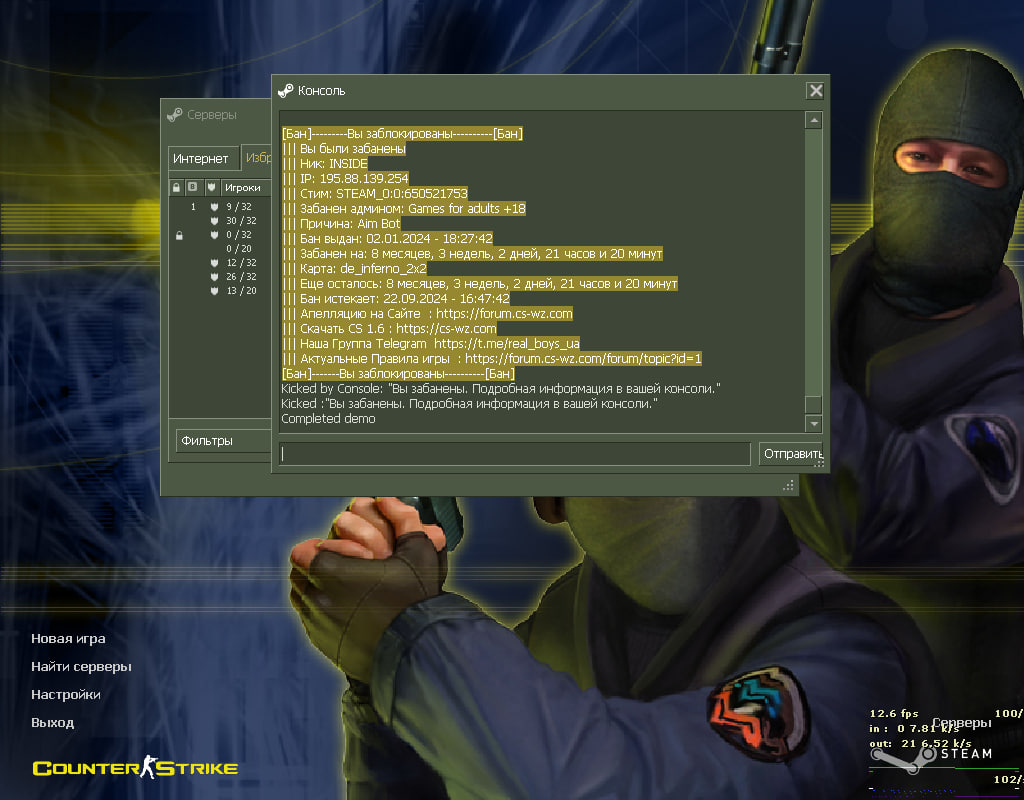The width and height of the screenshot is (1024, 800).
Task: Open Настройки from the main menu
Action: pos(66,695)
